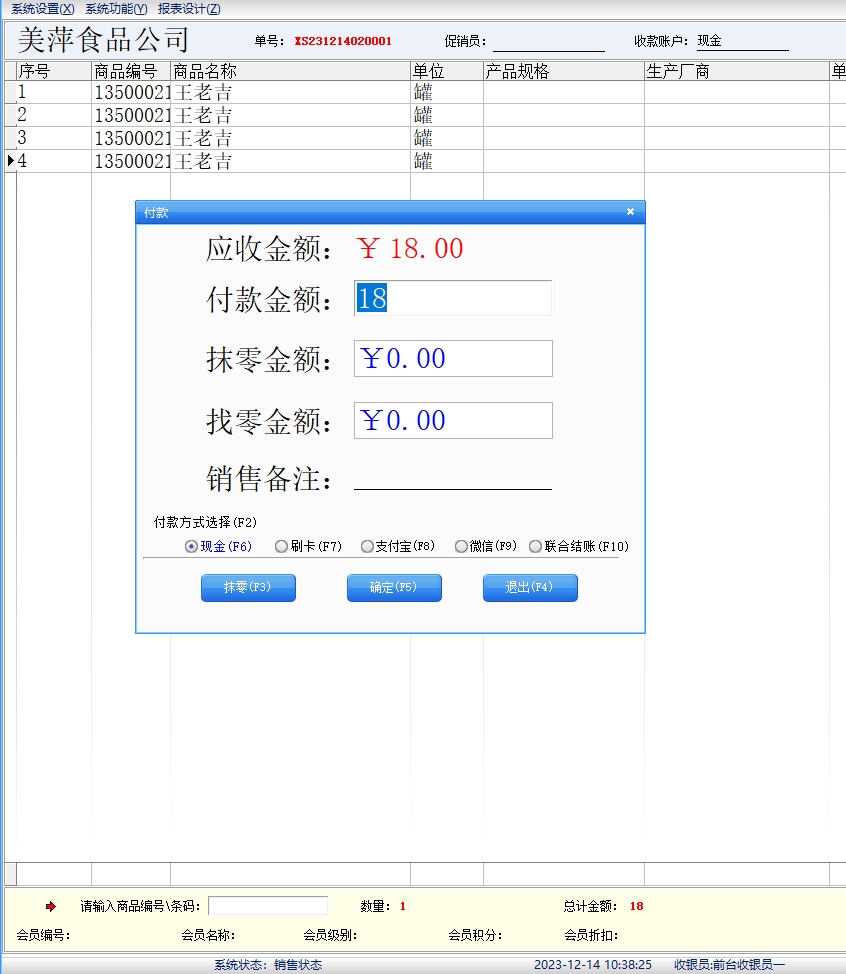Pick 联合结账(F10) payment option
846x974 pixels.
tap(536, 547)
